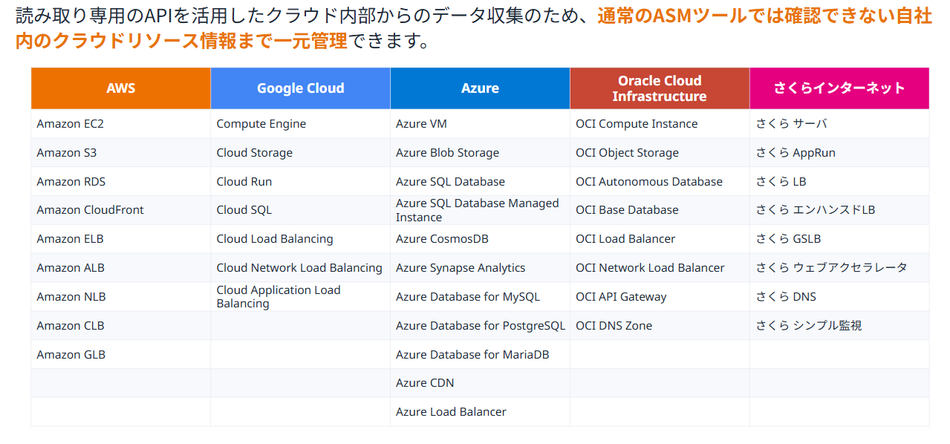Click the Cloud Load Balancing cell

pyautogui.click(x=301, y=239)
